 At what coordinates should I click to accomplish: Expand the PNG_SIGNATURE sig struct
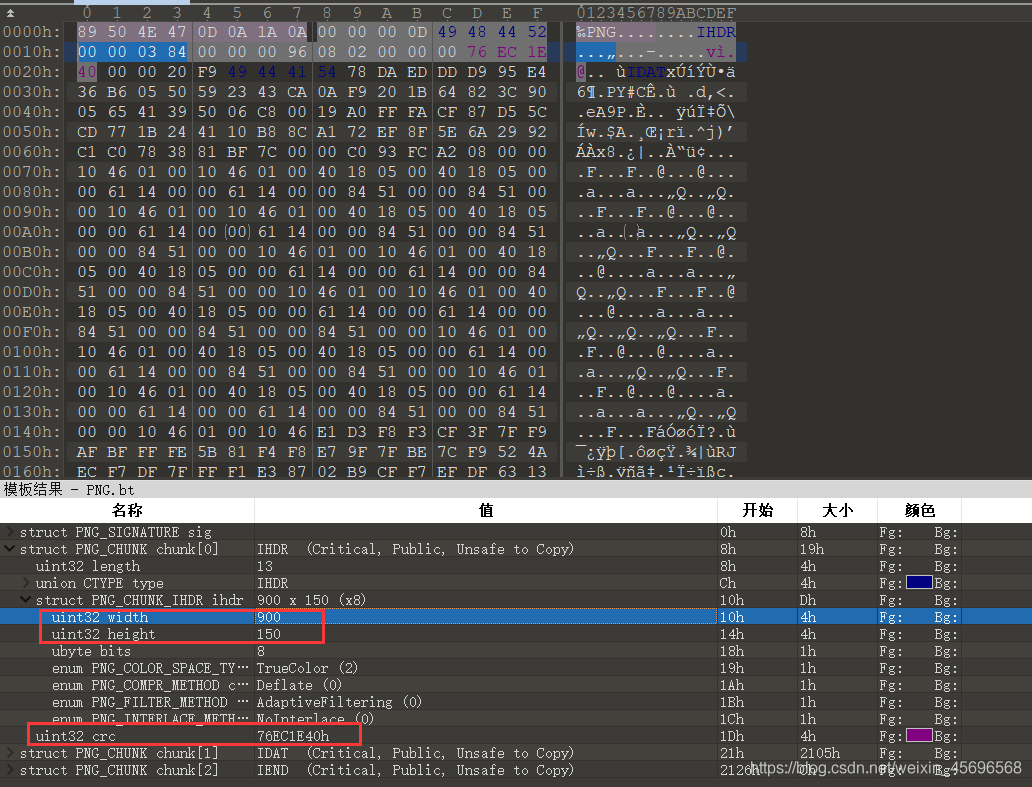point(11,532)
